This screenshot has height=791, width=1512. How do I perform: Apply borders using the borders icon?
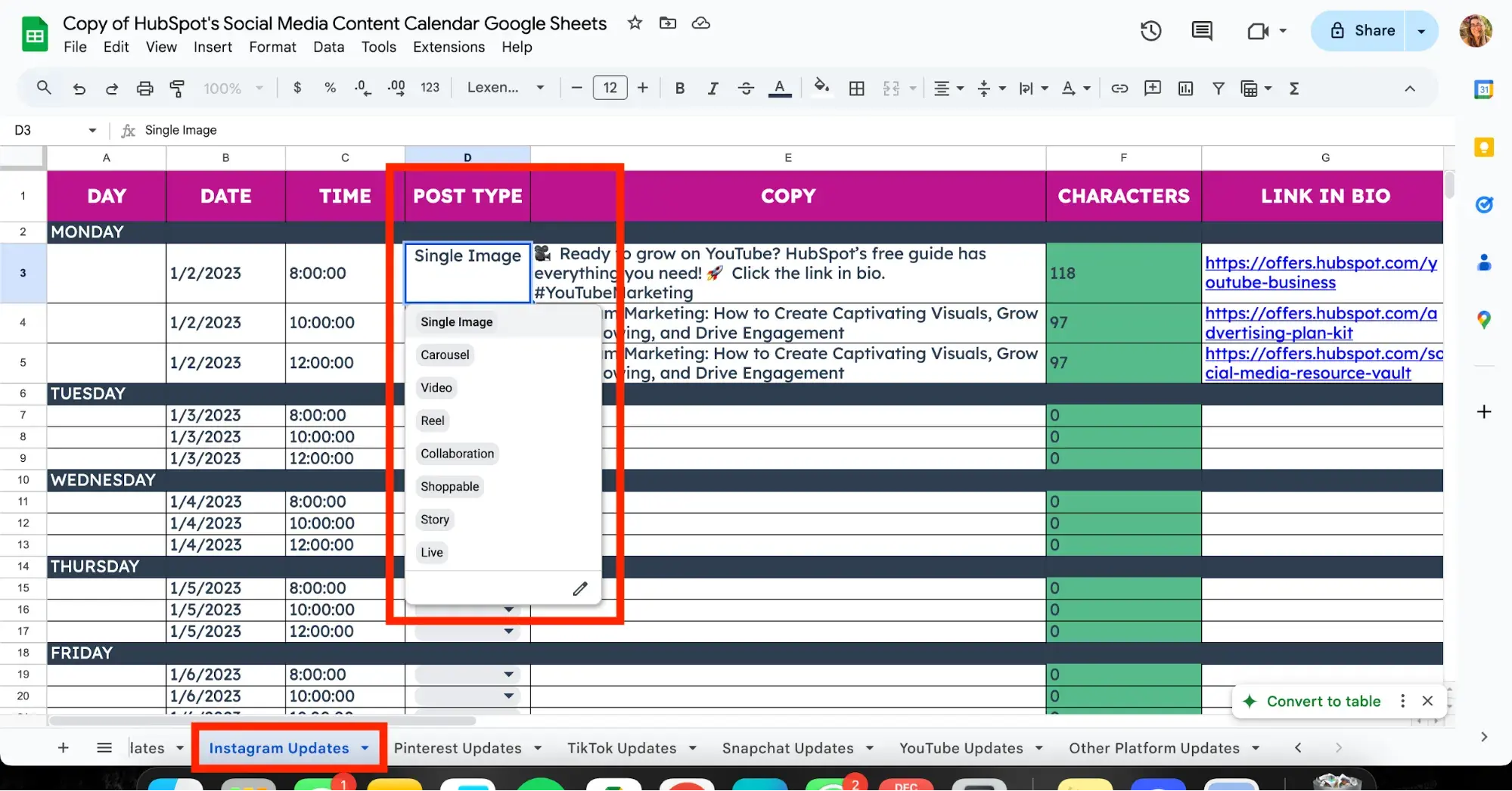(x=856, y=88)
